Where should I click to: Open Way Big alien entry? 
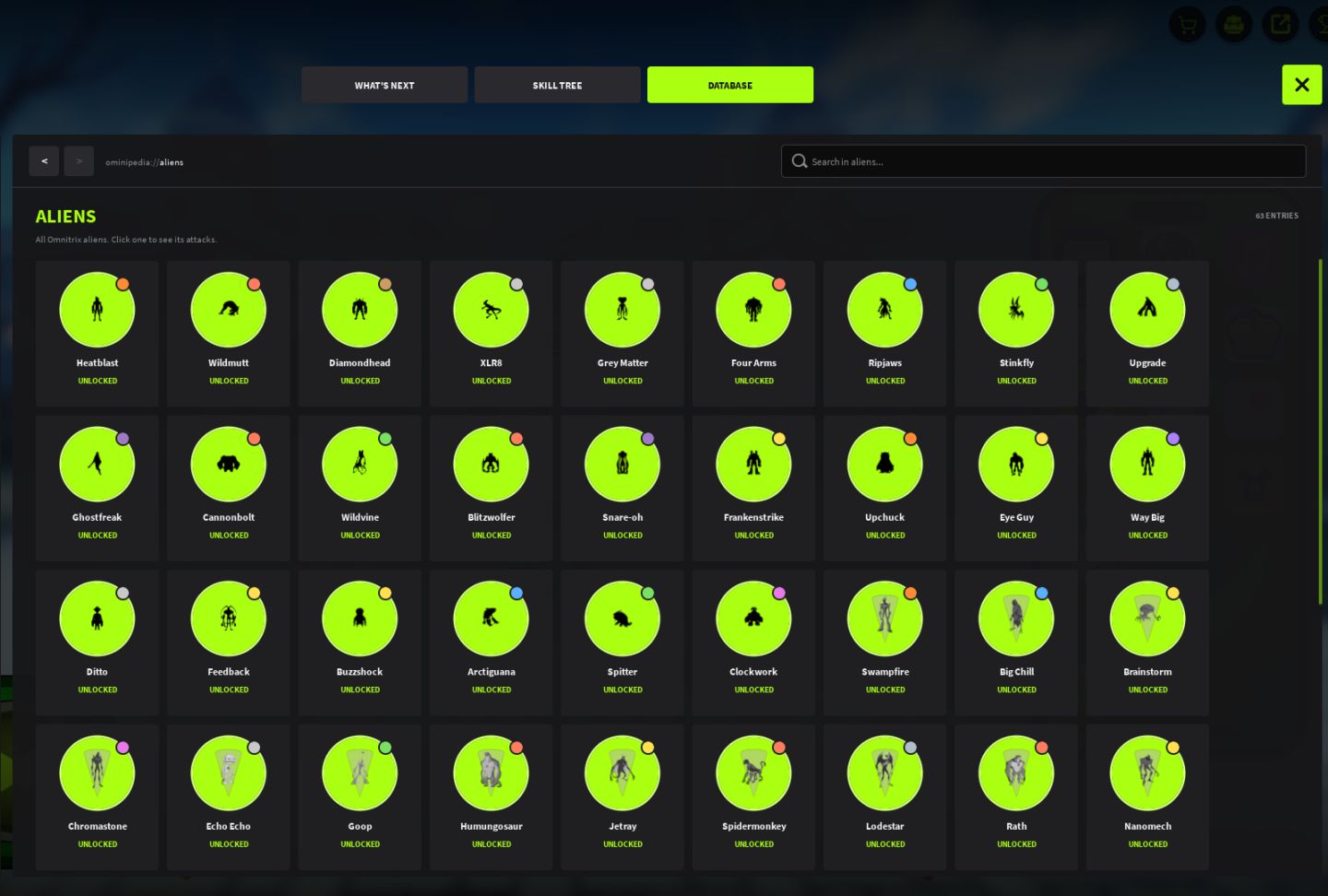[1147, 488]
